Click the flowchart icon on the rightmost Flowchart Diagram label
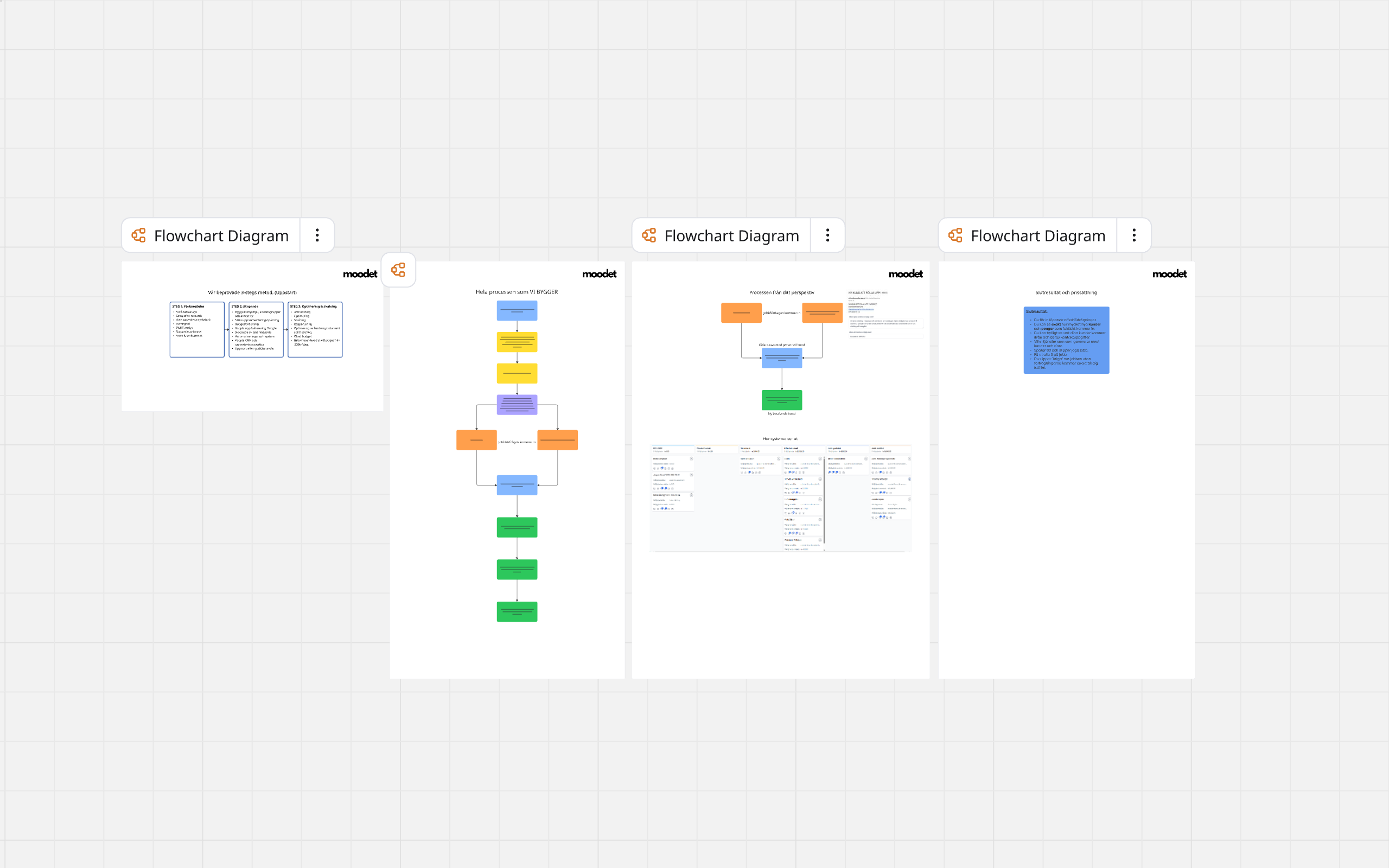Screen dimensions: 1389x868 pyautogui.click(x=955, y=235)
